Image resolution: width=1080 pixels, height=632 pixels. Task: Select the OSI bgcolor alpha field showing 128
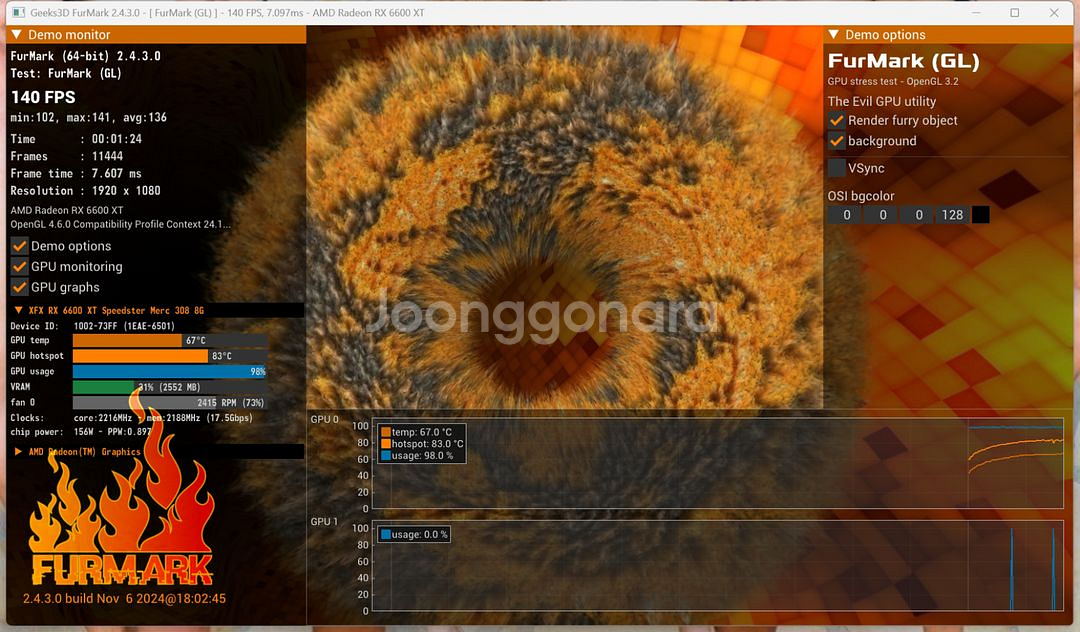point(952,215)
